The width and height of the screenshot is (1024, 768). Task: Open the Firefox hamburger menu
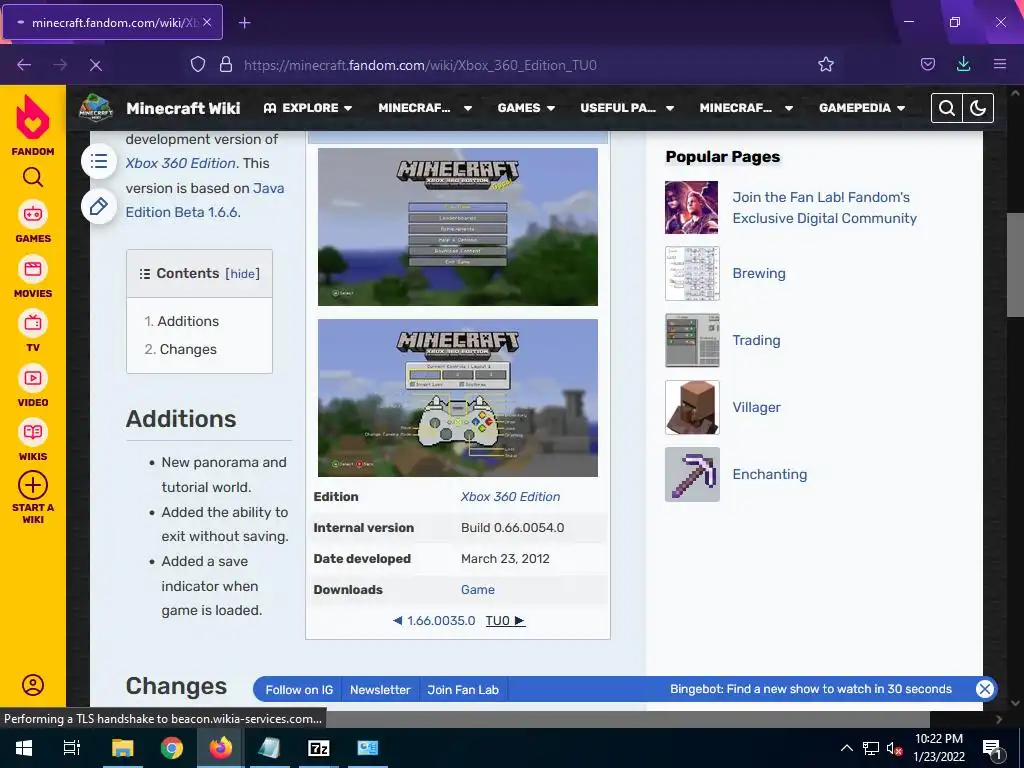[x=999, y=64]
